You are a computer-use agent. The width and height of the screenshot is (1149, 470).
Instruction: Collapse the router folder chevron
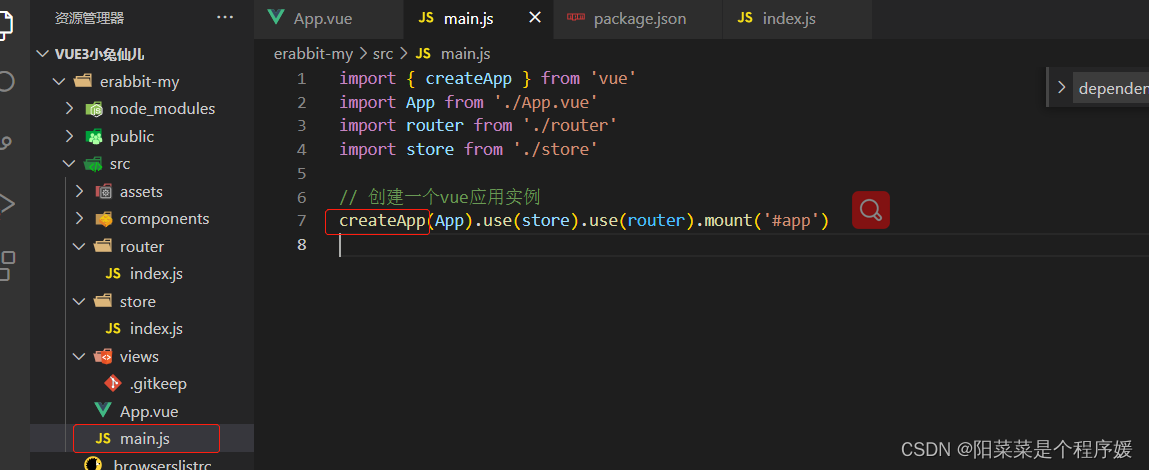click(x=80, y=246)
